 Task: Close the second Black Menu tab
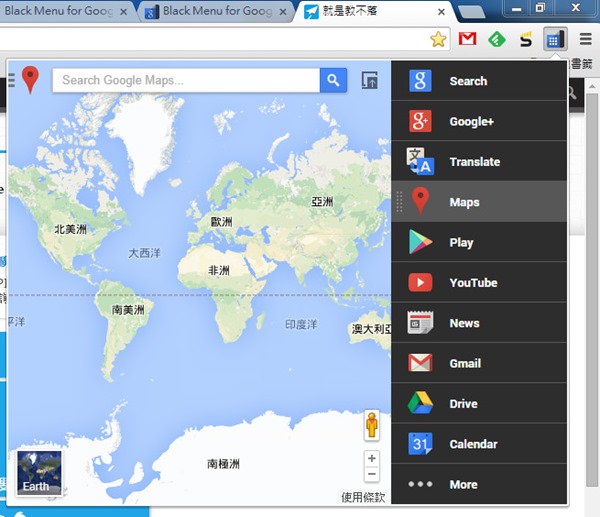[283, 12]
